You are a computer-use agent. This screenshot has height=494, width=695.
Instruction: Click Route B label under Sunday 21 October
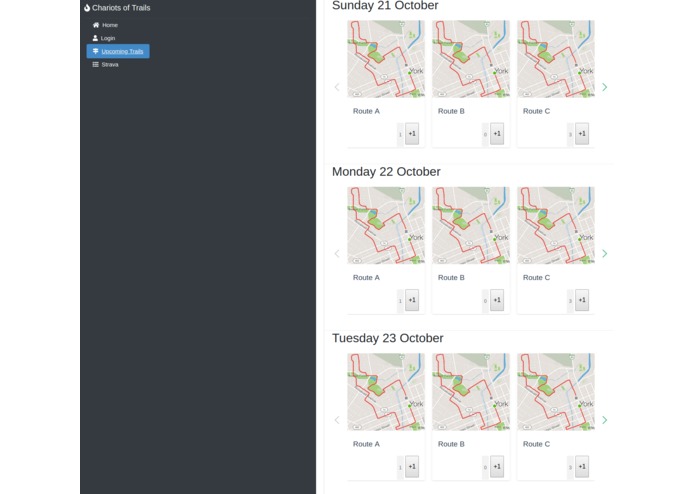451,111
